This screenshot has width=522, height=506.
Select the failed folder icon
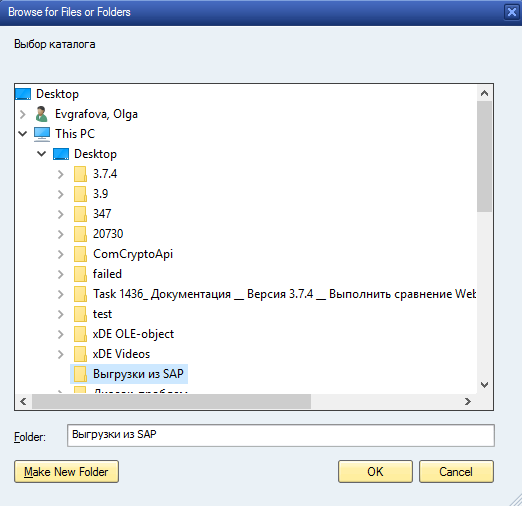click(x=80, y=274)
